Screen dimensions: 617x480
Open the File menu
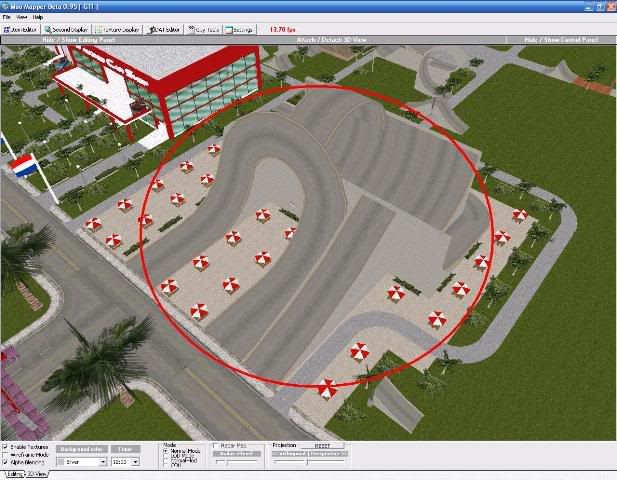point(6,17)
